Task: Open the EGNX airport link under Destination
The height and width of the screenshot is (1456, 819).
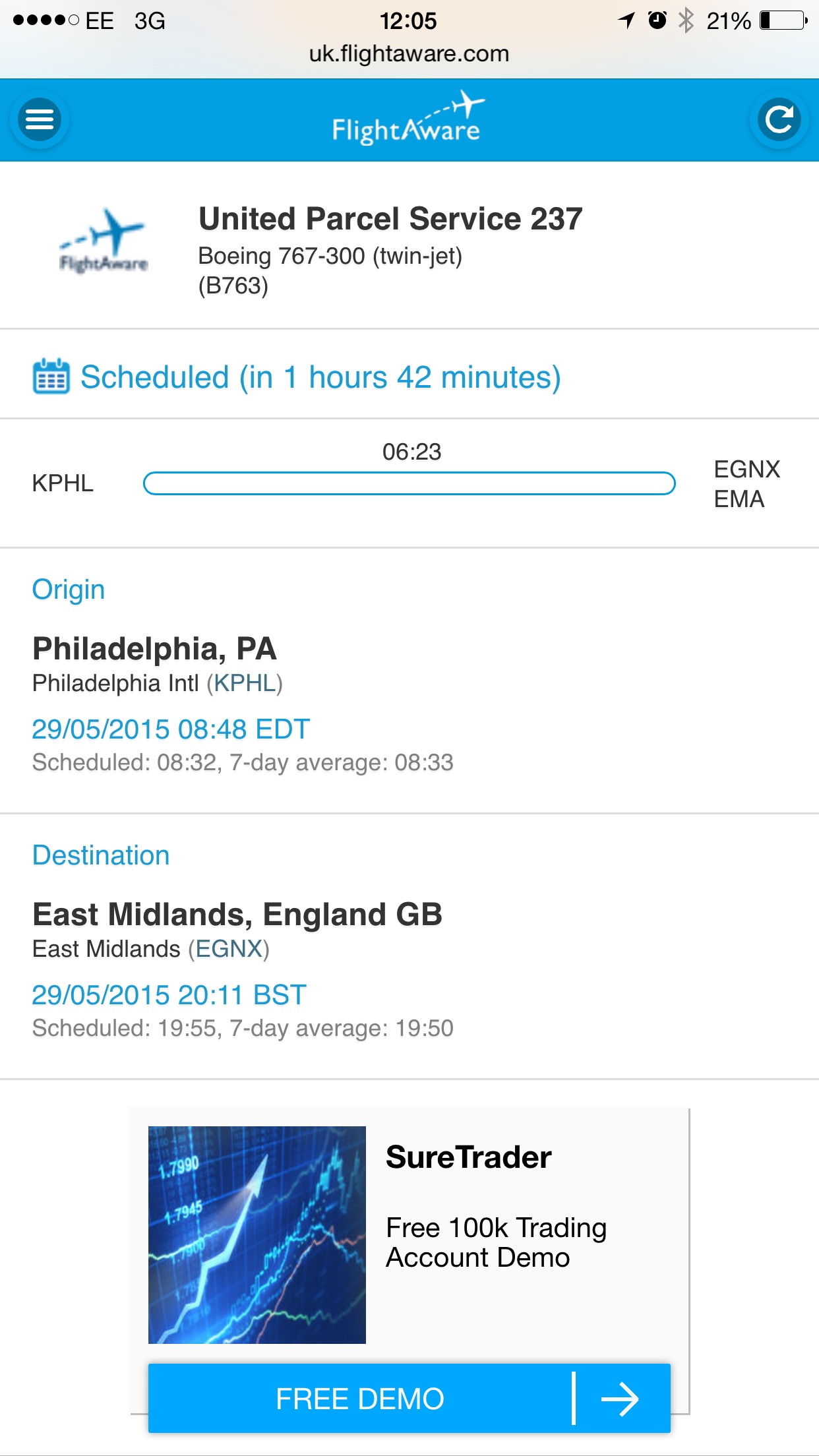Action: (229, 949)
